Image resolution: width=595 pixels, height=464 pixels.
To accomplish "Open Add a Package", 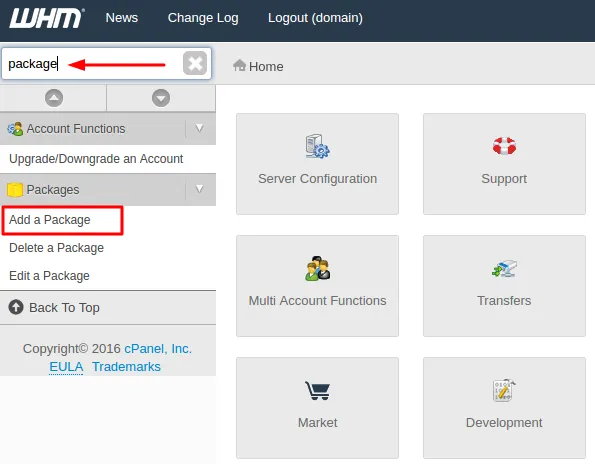I will [50, 220].
